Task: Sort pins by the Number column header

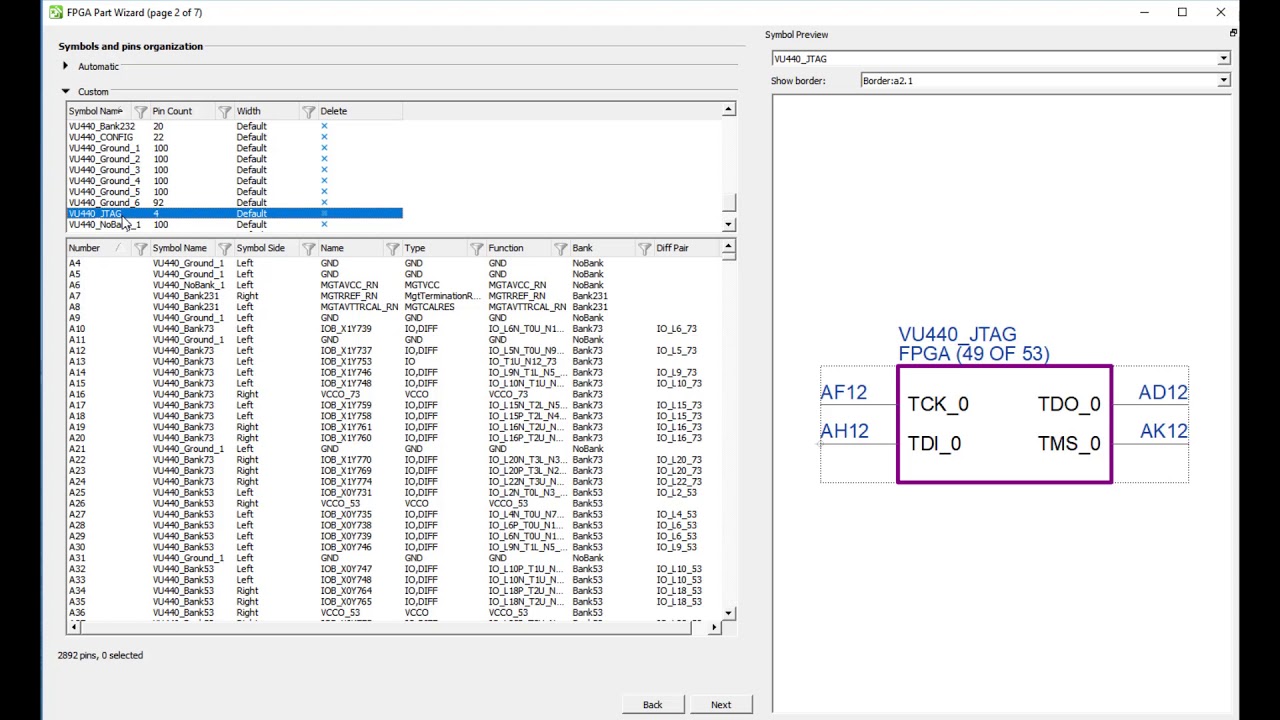Action: coord(84,248)
